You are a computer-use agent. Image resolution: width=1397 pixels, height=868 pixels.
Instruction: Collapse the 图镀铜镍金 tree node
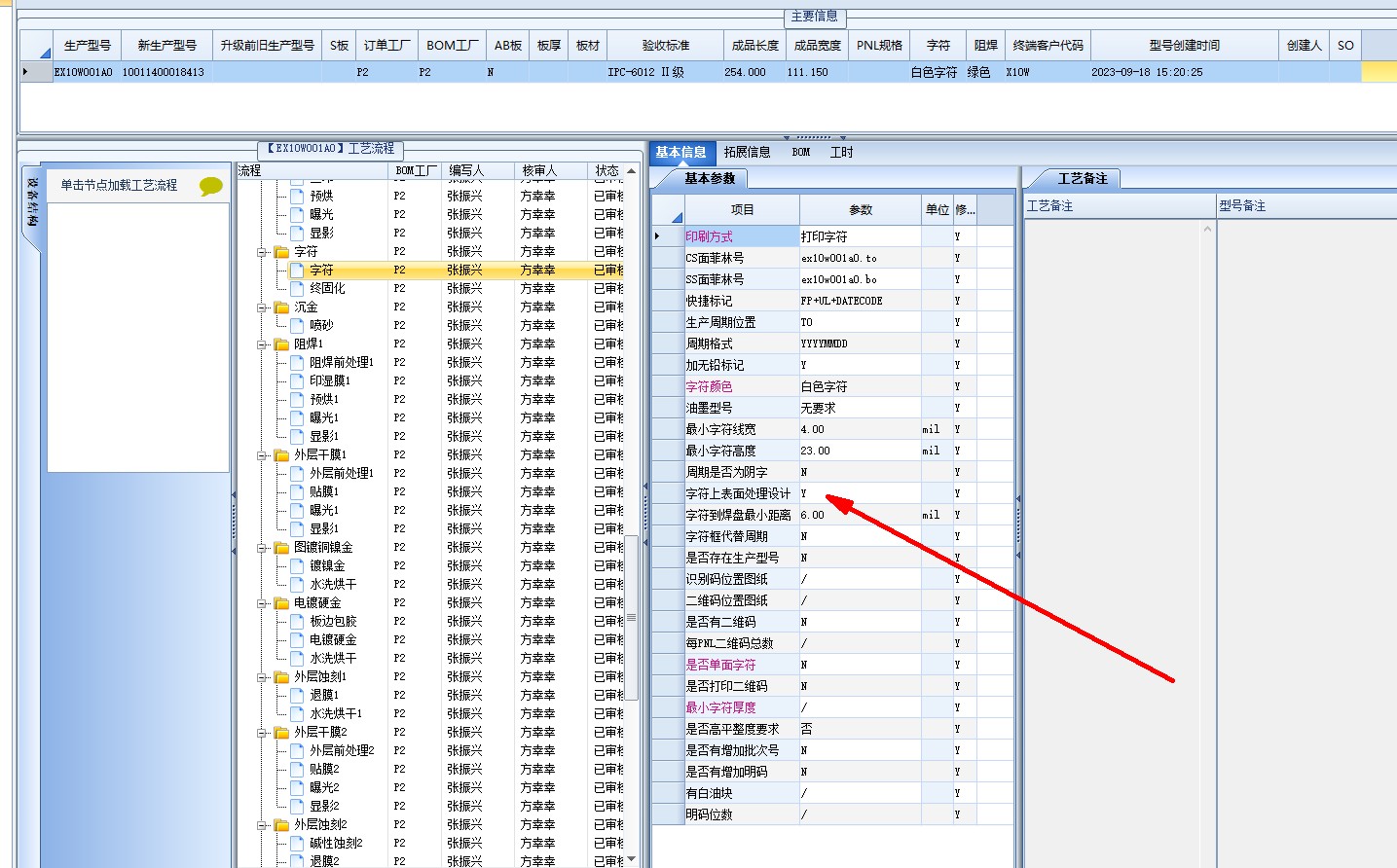point(263,548)
